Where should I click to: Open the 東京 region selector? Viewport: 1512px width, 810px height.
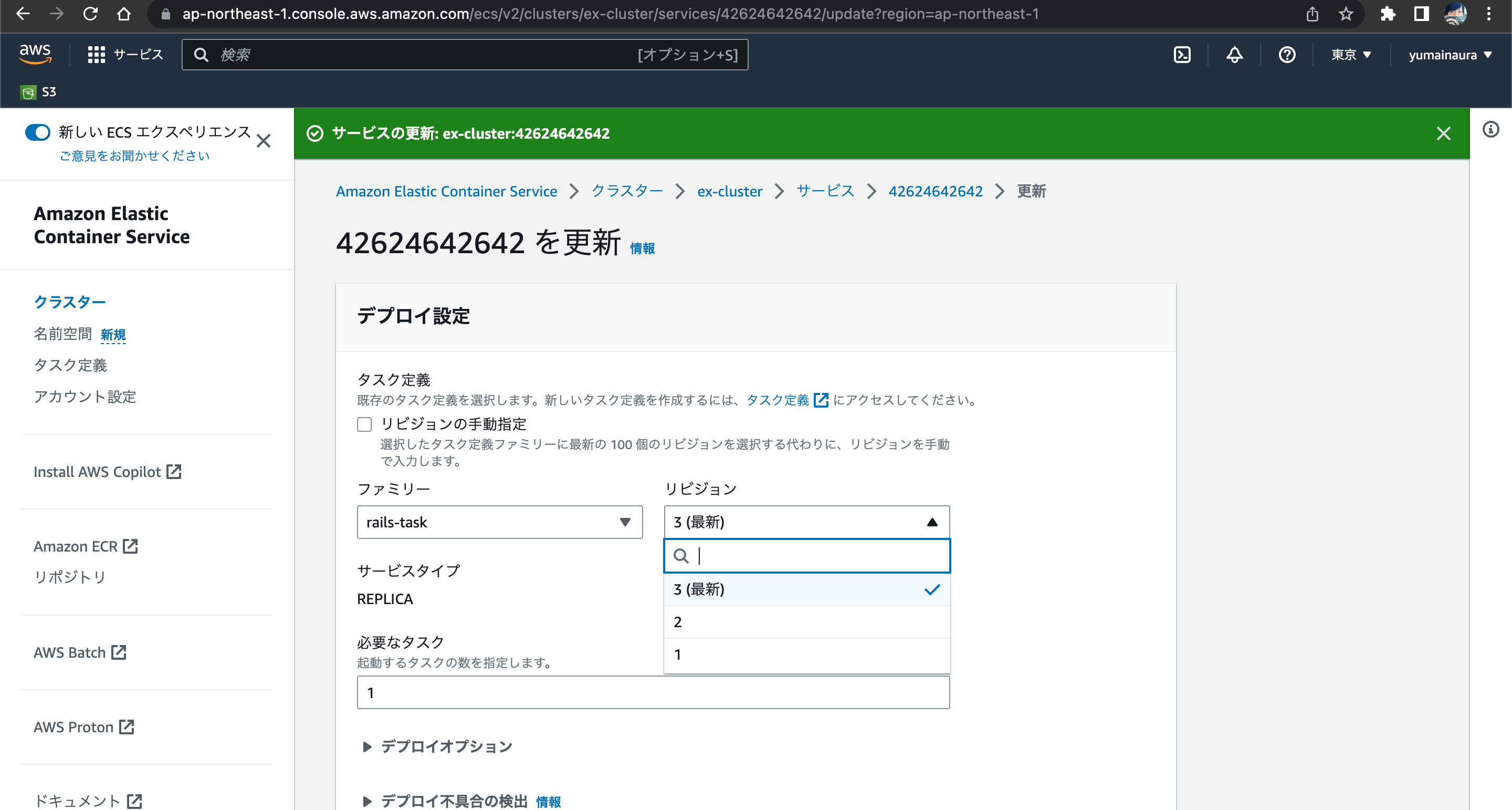click(x=1351, y=55)
